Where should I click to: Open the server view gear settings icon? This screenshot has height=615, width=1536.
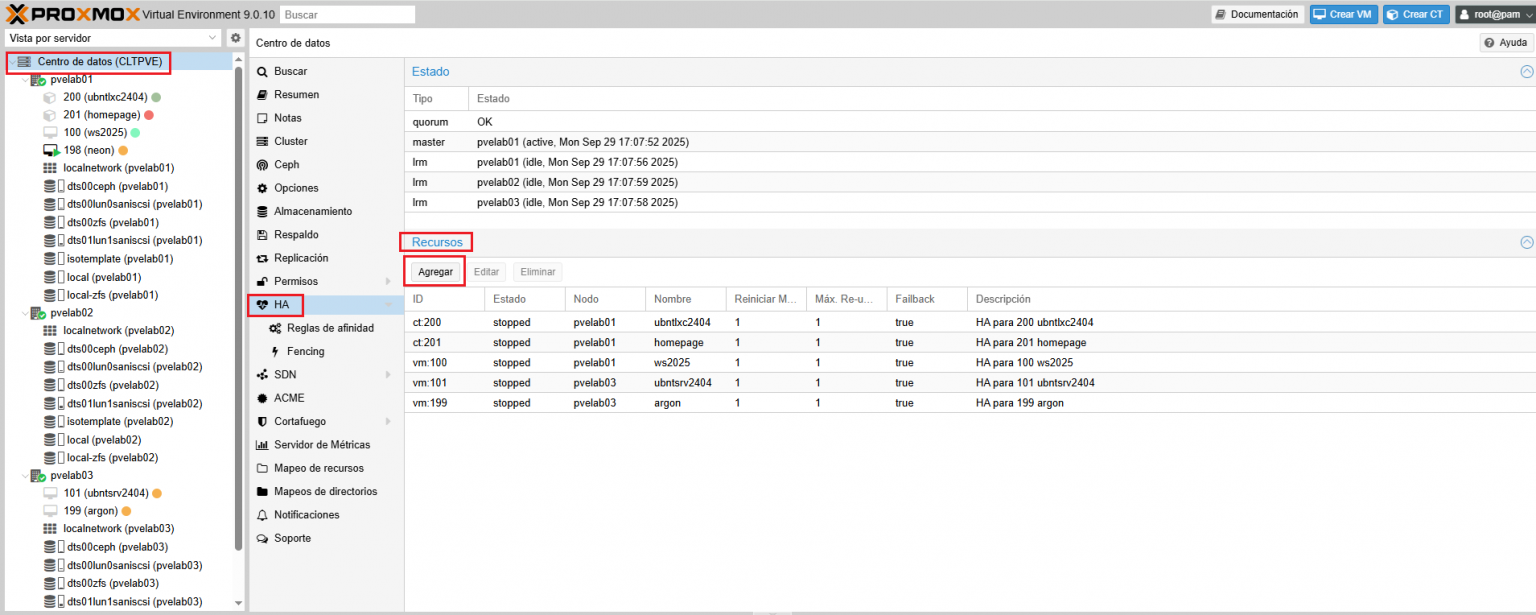click(236, 38)
